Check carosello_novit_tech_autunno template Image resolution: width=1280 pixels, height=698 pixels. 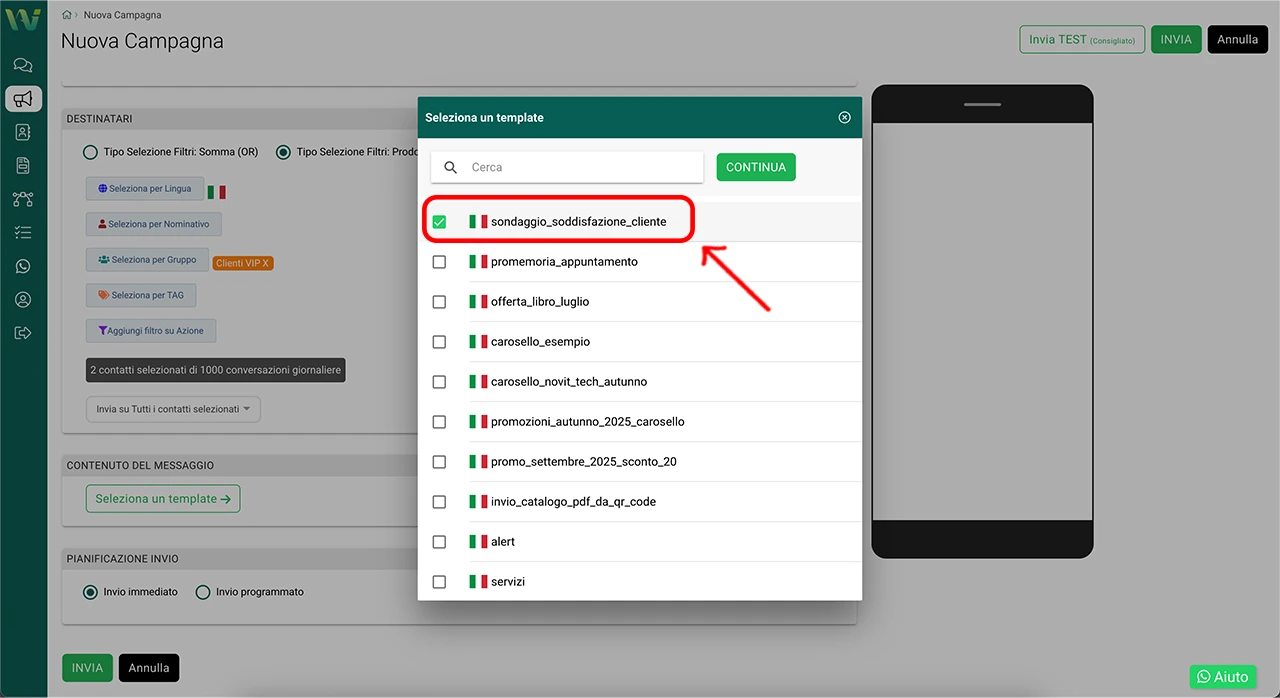(x=439, y=382)
